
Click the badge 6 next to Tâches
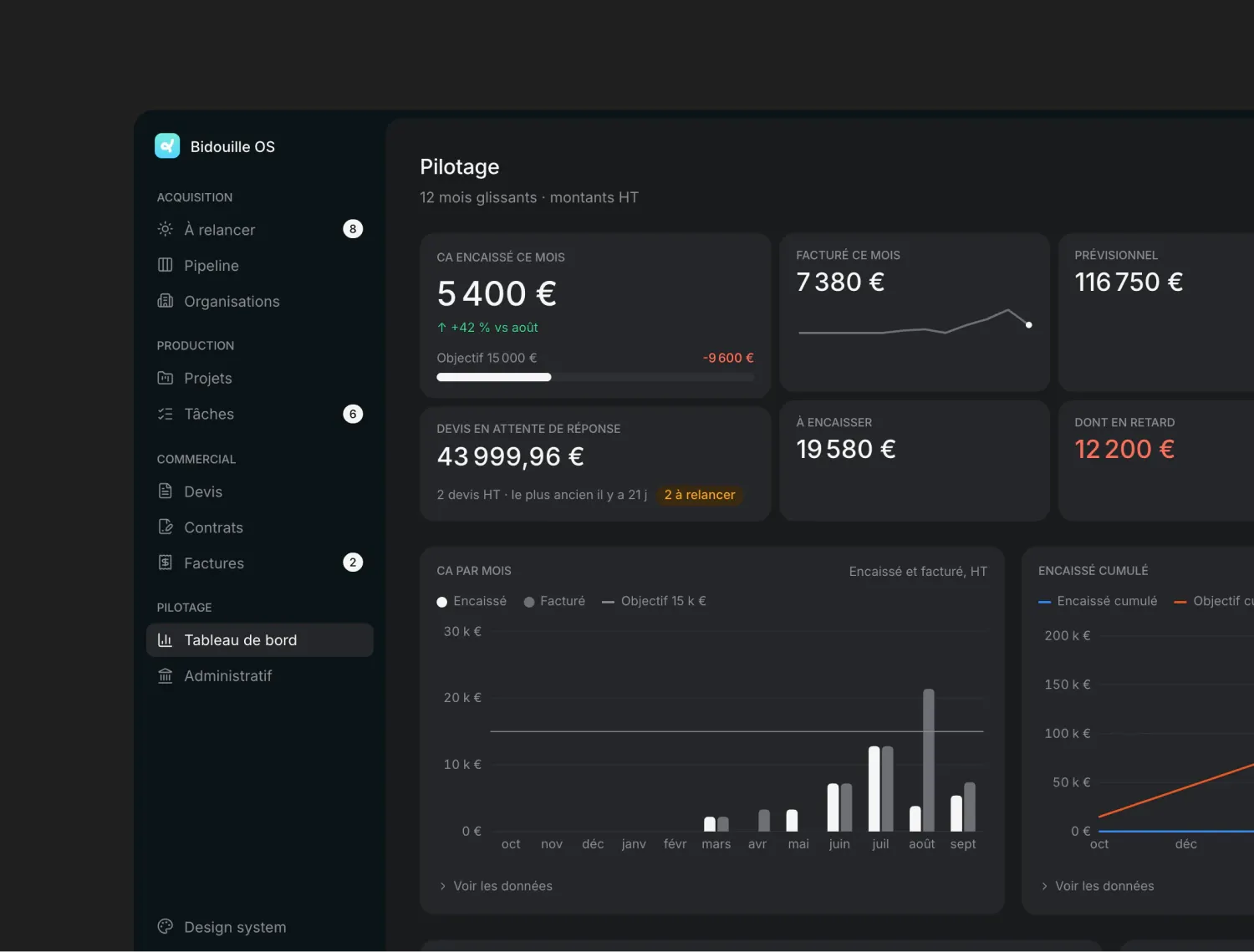[353, 414]
